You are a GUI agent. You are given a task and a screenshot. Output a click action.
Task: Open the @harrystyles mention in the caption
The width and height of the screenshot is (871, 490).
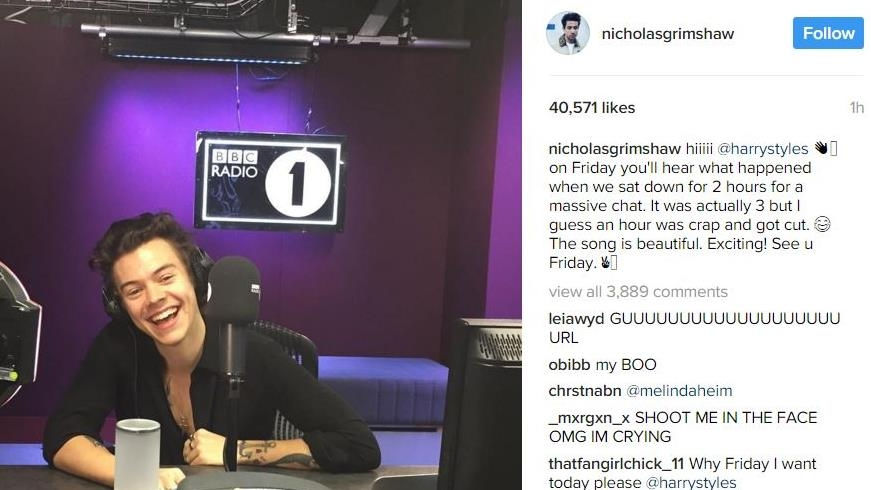[762, 149]
